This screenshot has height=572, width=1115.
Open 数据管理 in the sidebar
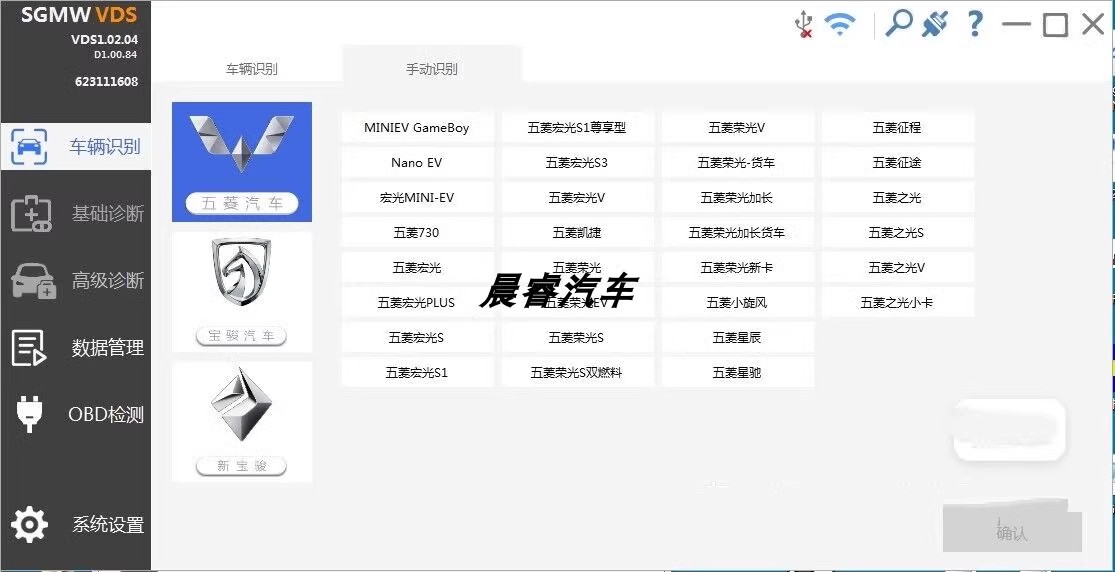(x=75, y=348)
